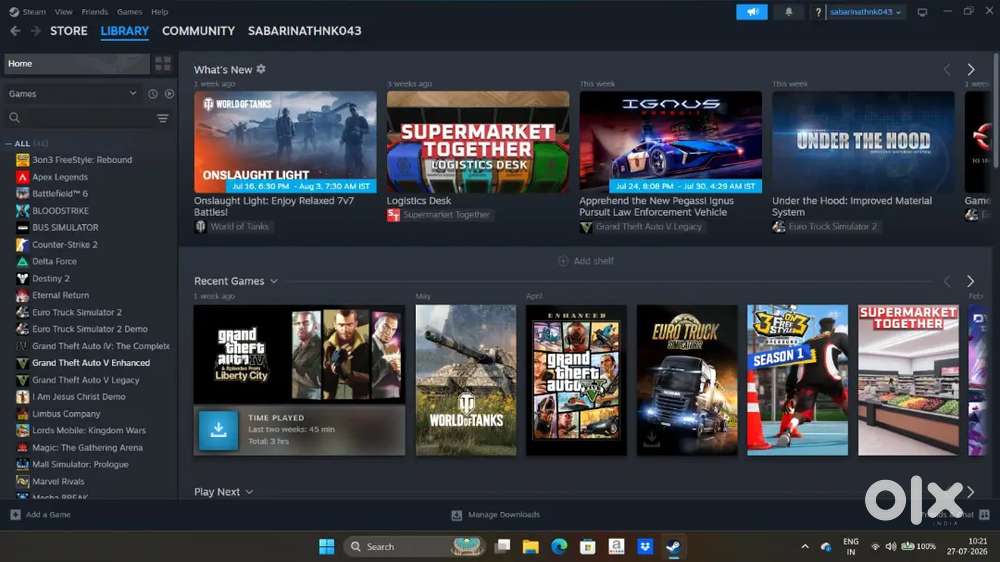Open the View menu
This screenshot has height=562, width=1000.
(63, 11)
